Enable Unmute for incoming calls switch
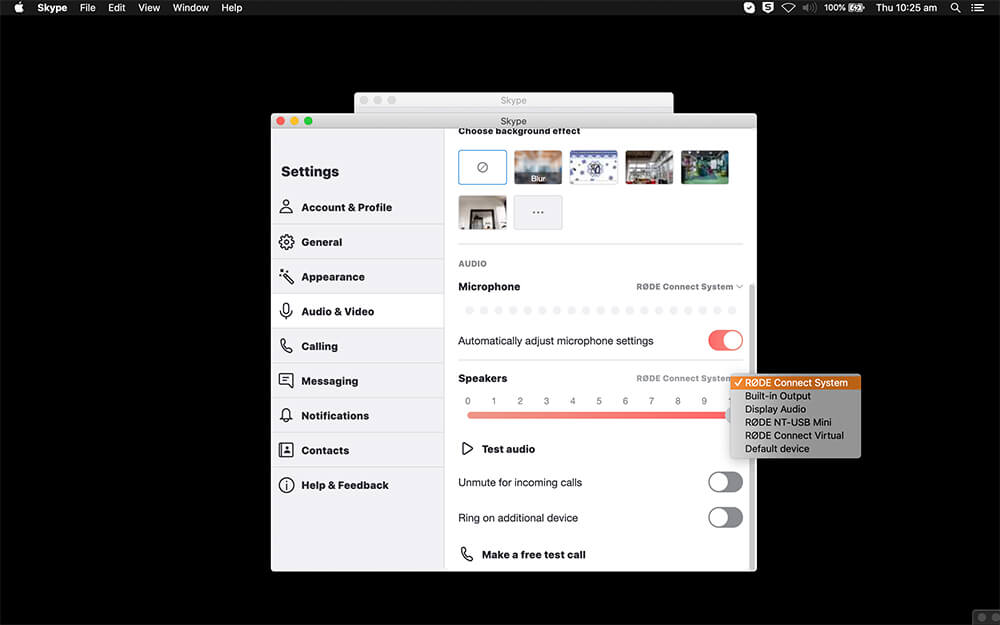Image resolution: width=1000 pixels, height=625 pixels. click(x=725, y=482)
